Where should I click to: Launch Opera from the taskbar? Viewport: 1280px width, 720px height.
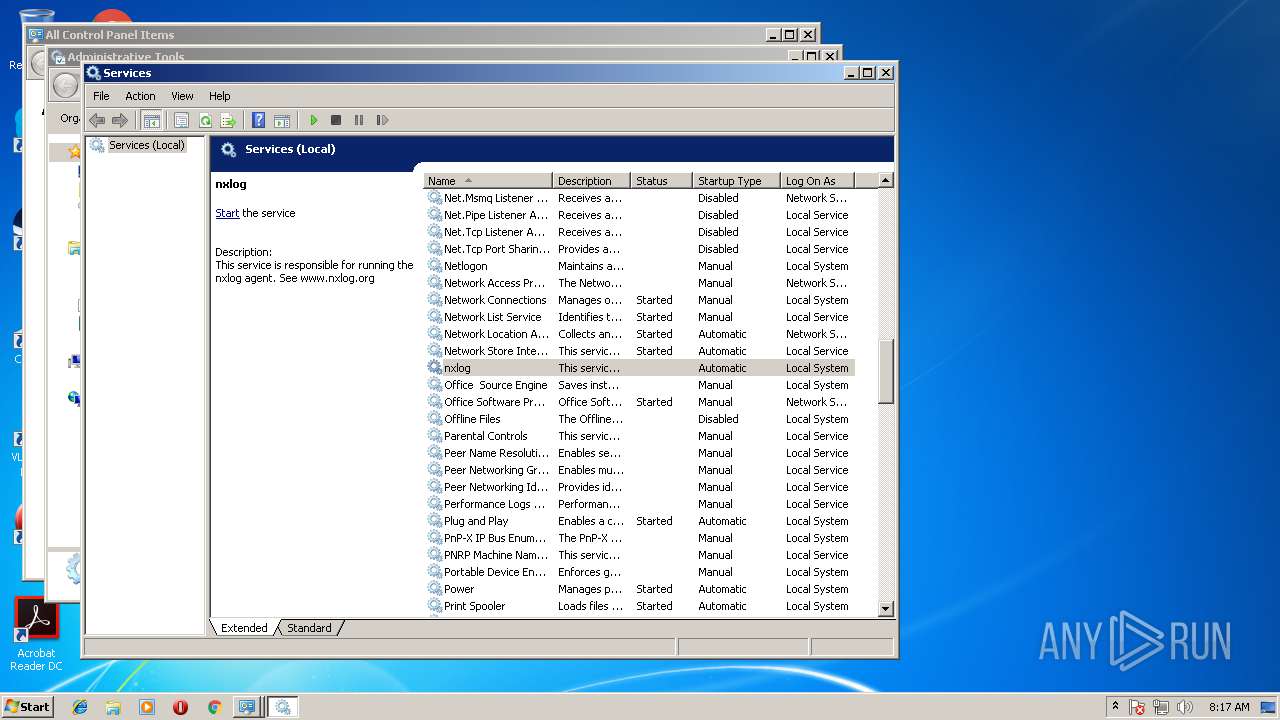tap(180, 707)
